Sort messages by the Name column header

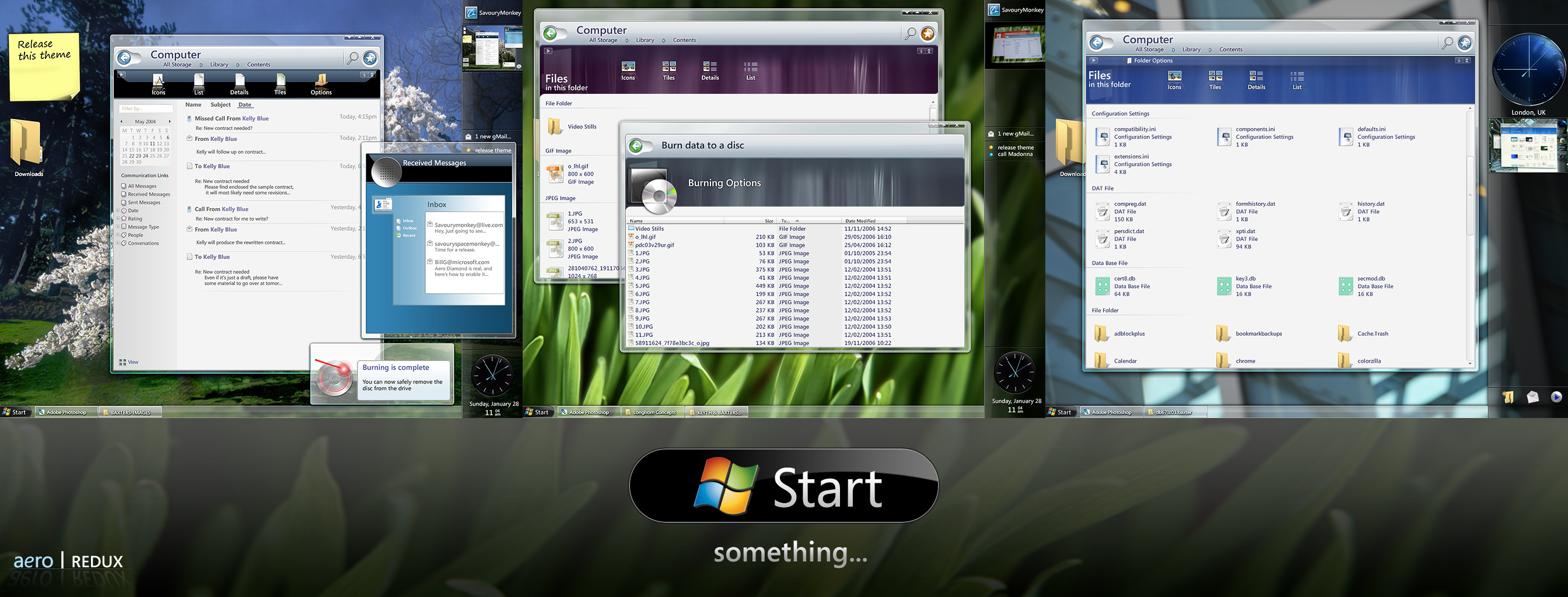coord(194,105)
